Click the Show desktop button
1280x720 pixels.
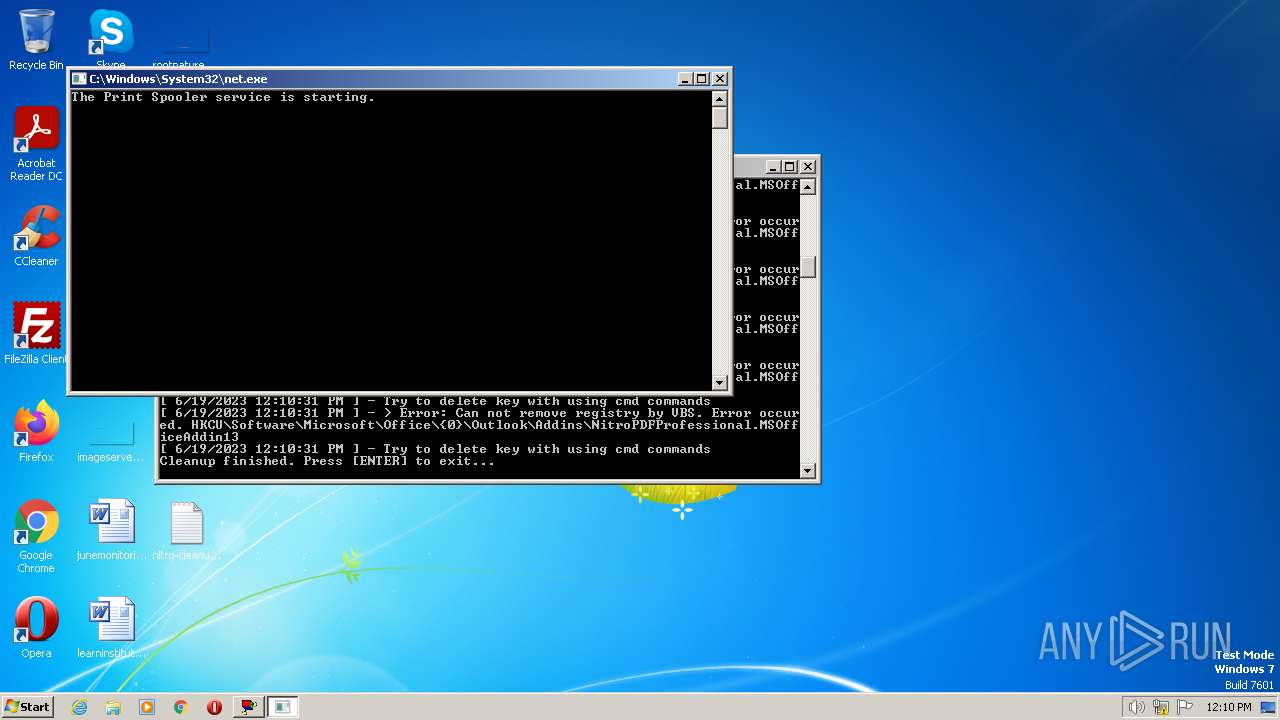pos(1270,707)
